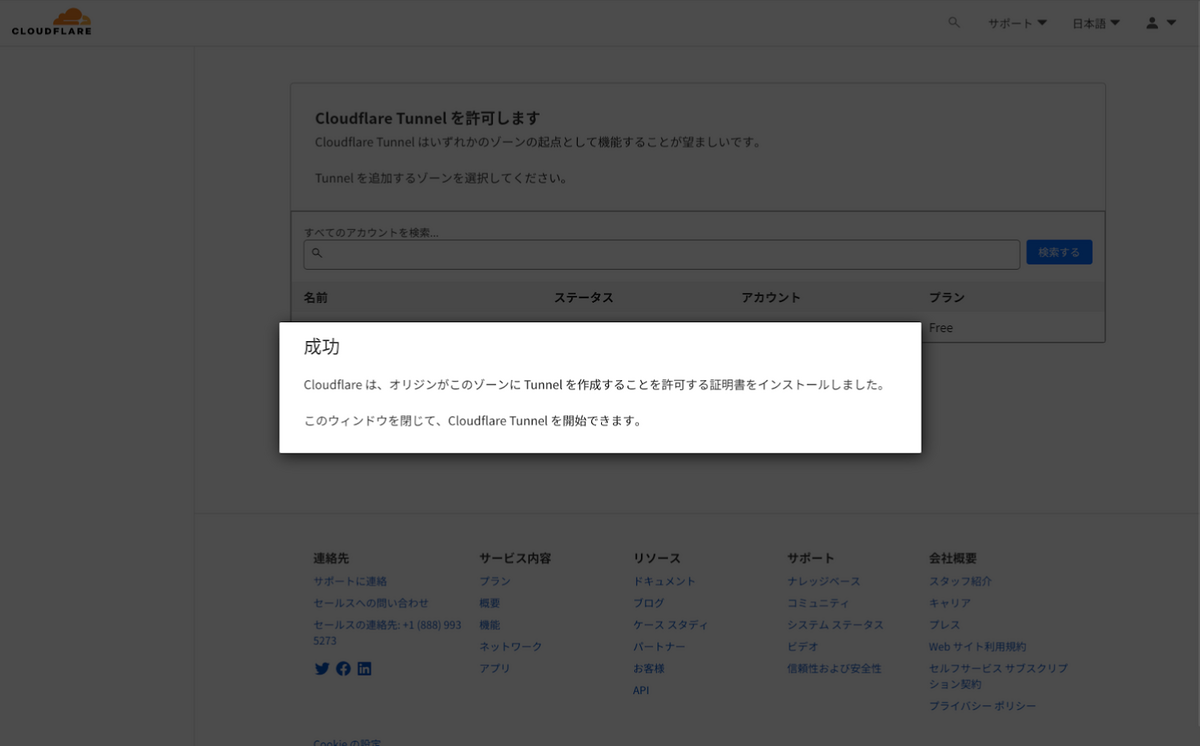Click the LinkedIn icon in the footer
This screenshot has width=1200, height=746.
[364, 668]
